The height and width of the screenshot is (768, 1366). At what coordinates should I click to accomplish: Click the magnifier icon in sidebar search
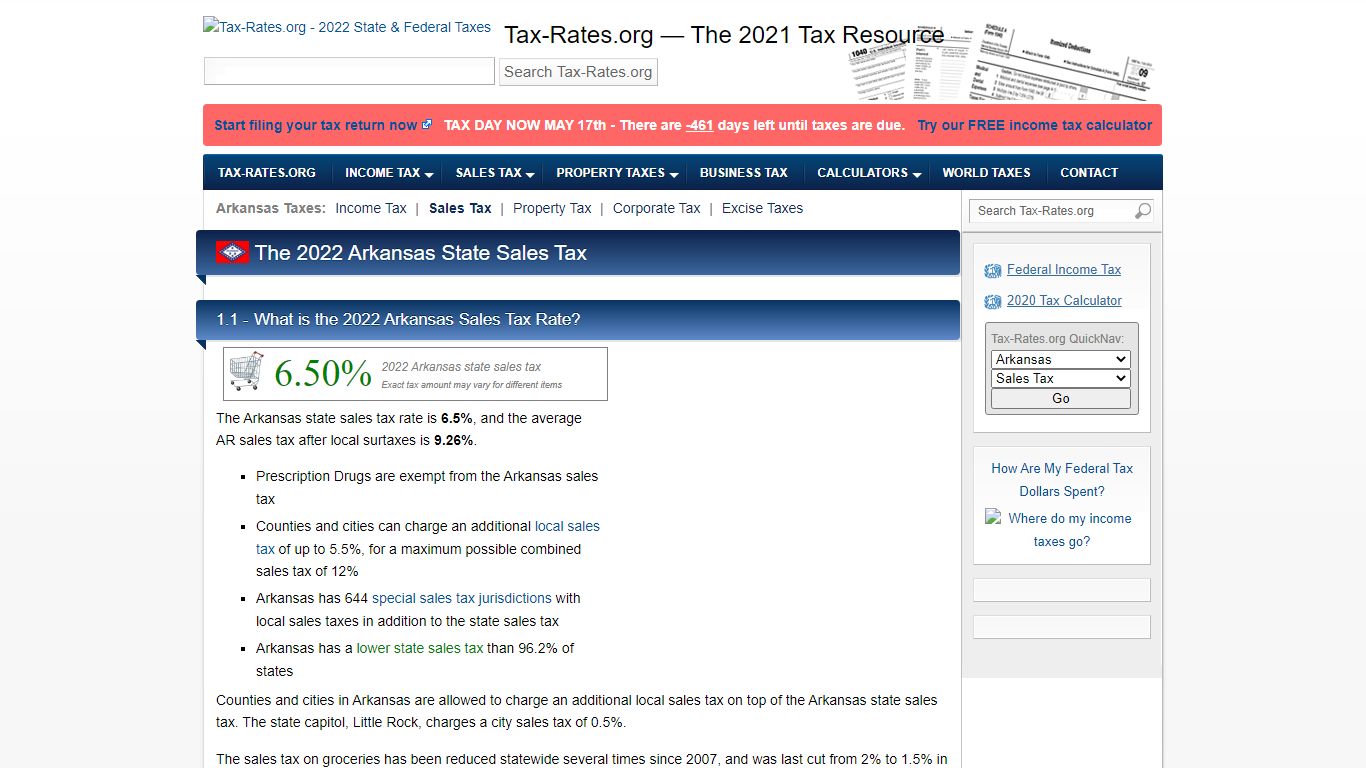click(1143, 211)
